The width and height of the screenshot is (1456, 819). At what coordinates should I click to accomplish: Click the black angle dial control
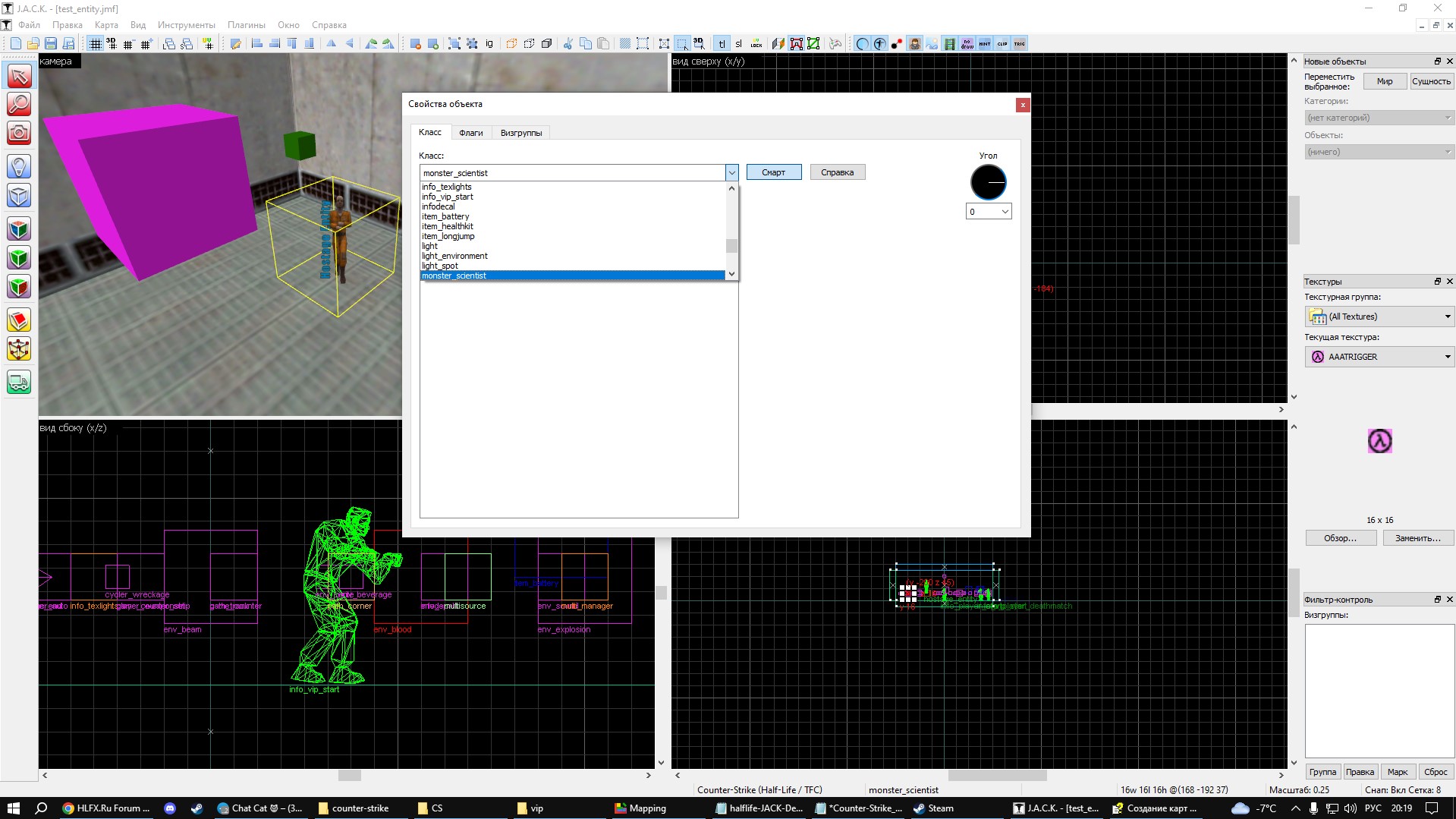(x=988, y=183)
